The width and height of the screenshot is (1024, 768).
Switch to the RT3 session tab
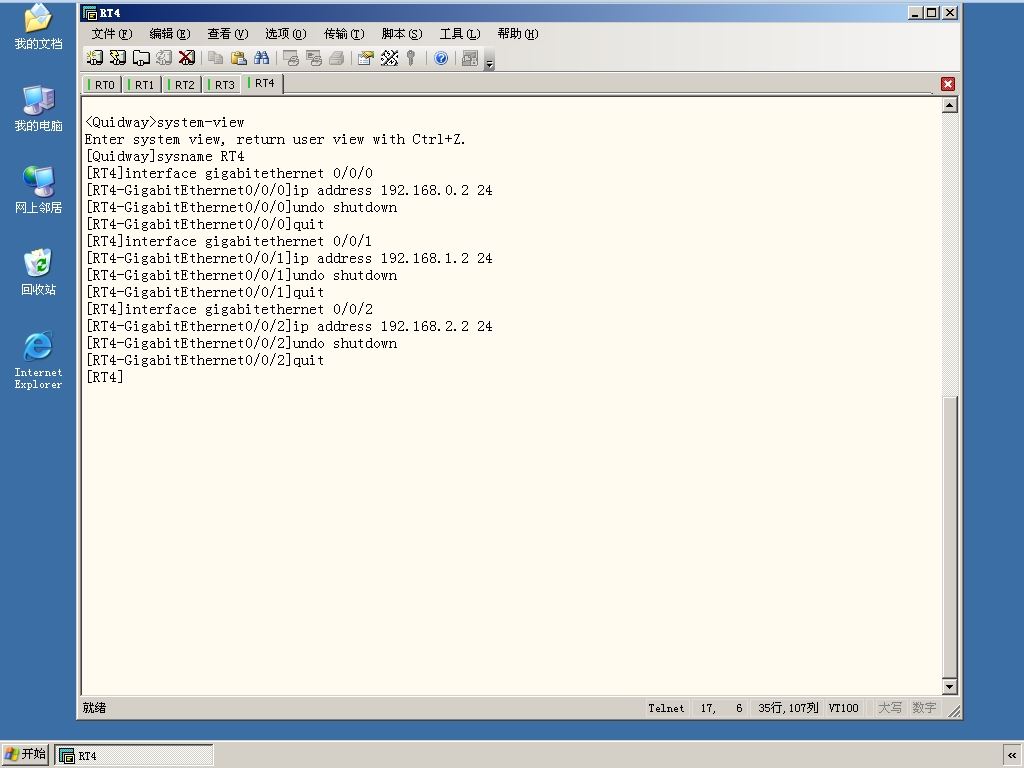221,85
